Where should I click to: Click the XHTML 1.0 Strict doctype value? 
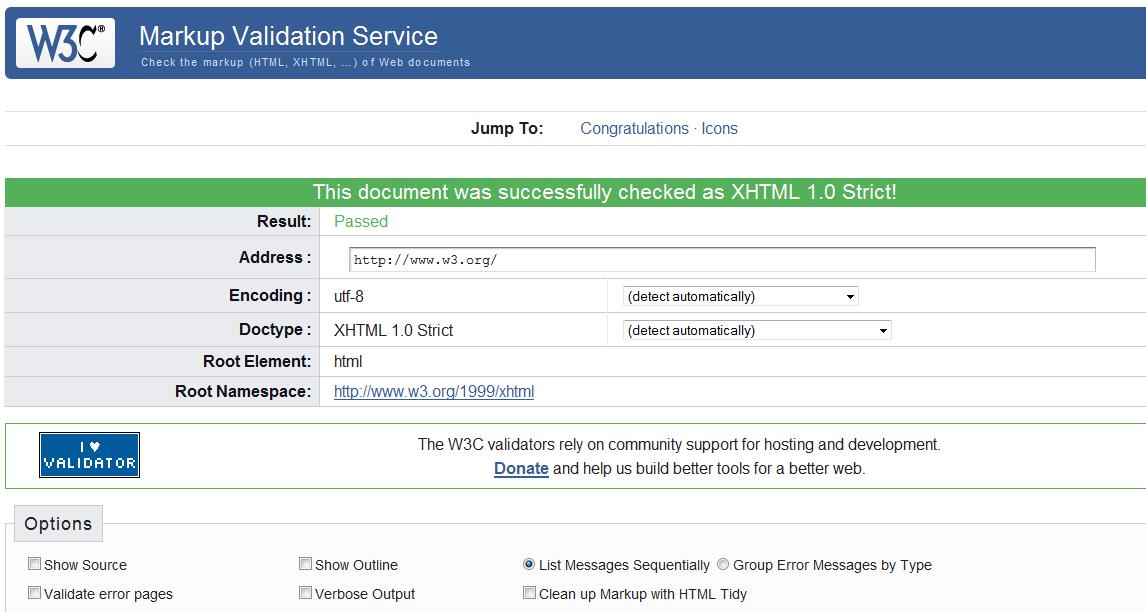click(393, 330)
